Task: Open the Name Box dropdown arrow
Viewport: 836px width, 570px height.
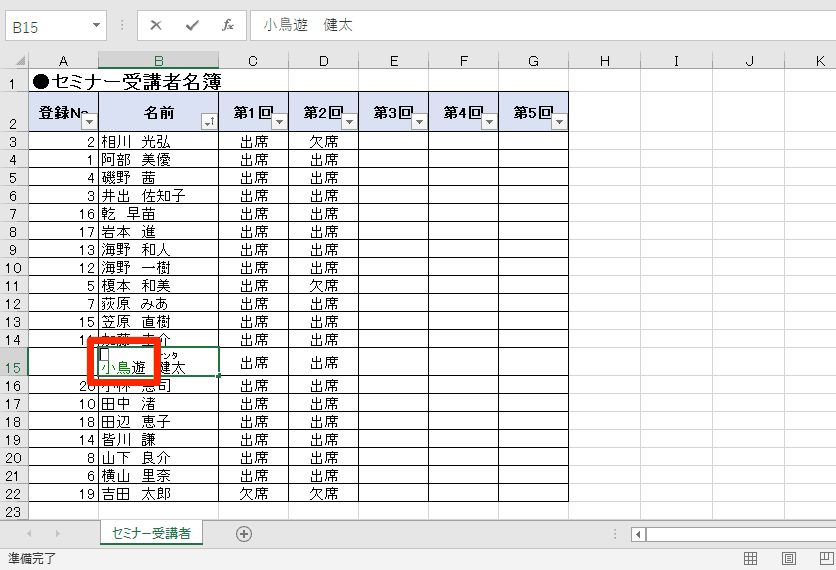Action: point(96,25)
